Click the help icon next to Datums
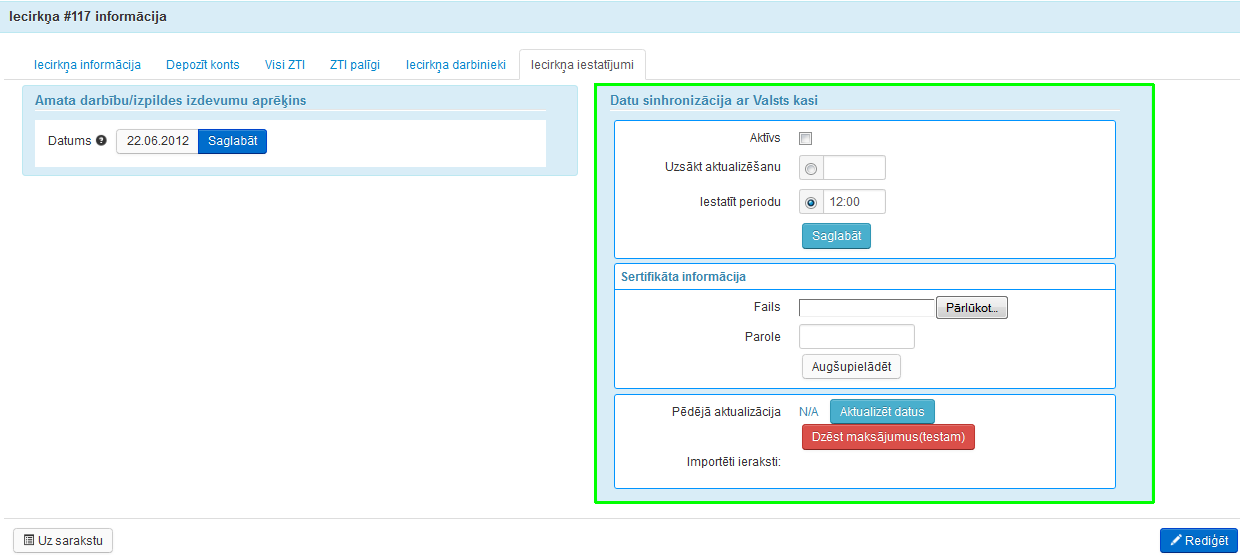The image size is (1240, 555). pos(101,141)
